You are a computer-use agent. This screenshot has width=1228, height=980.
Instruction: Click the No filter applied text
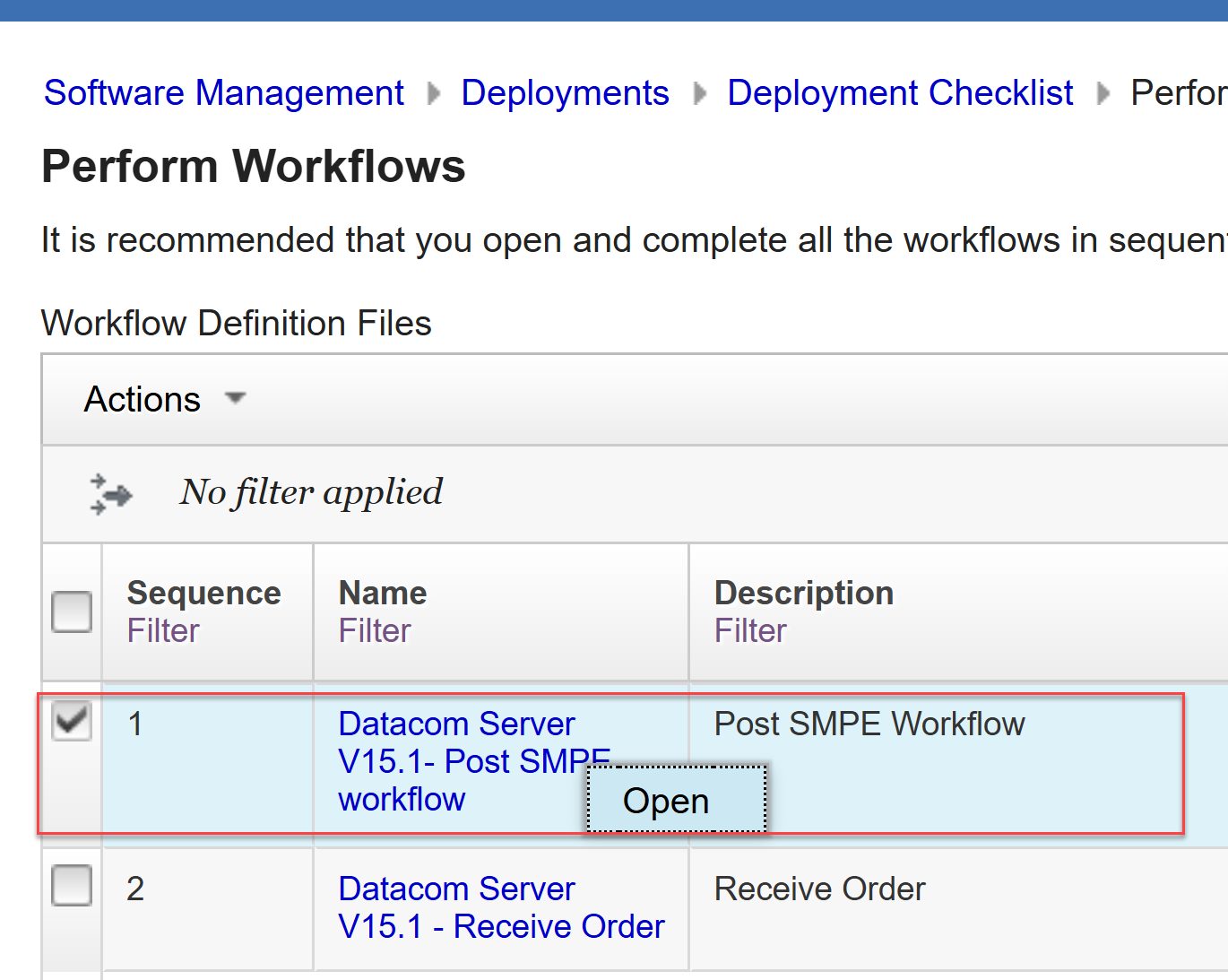[x=311, y=492]
